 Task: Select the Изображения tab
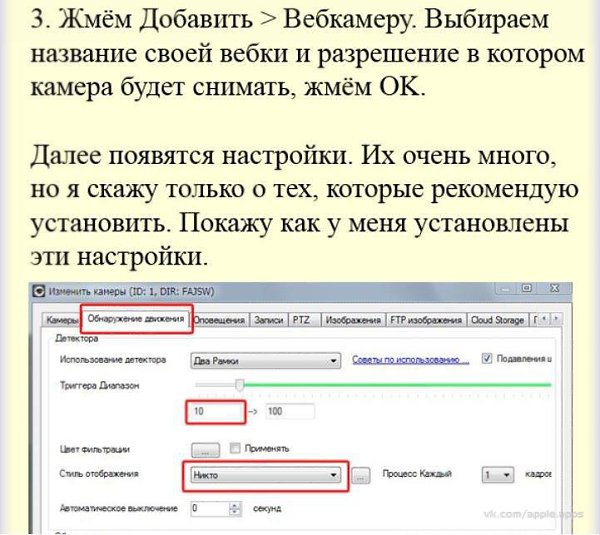tap(351, 320)
